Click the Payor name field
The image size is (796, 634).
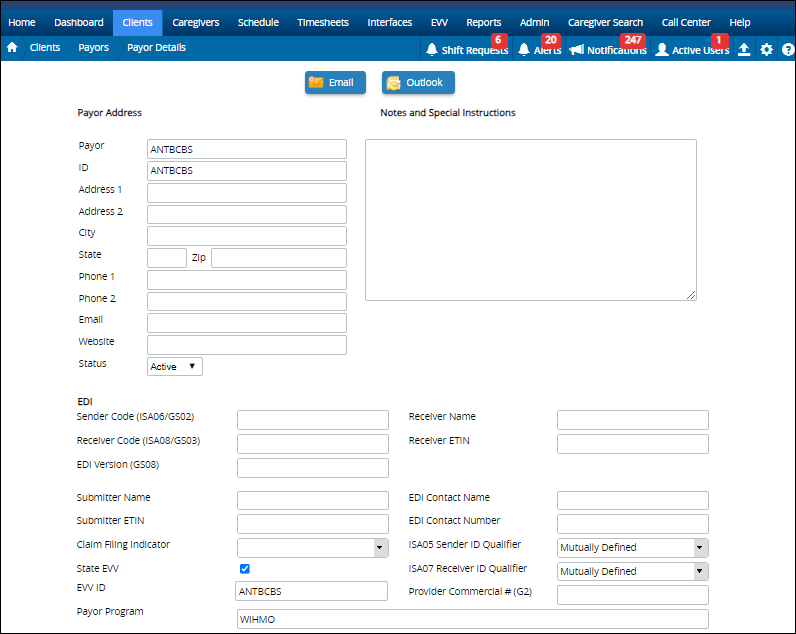(247, 149)
